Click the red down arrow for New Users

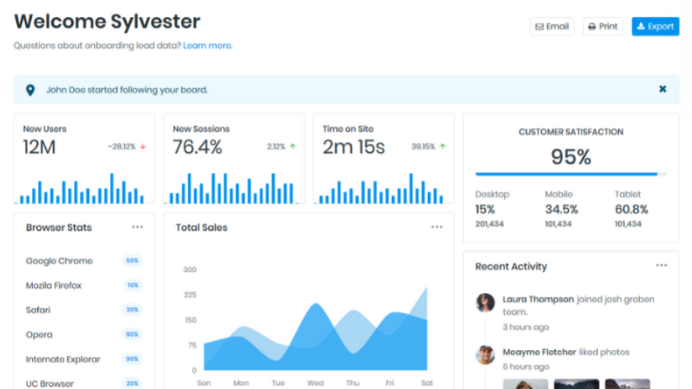[143, 147]
